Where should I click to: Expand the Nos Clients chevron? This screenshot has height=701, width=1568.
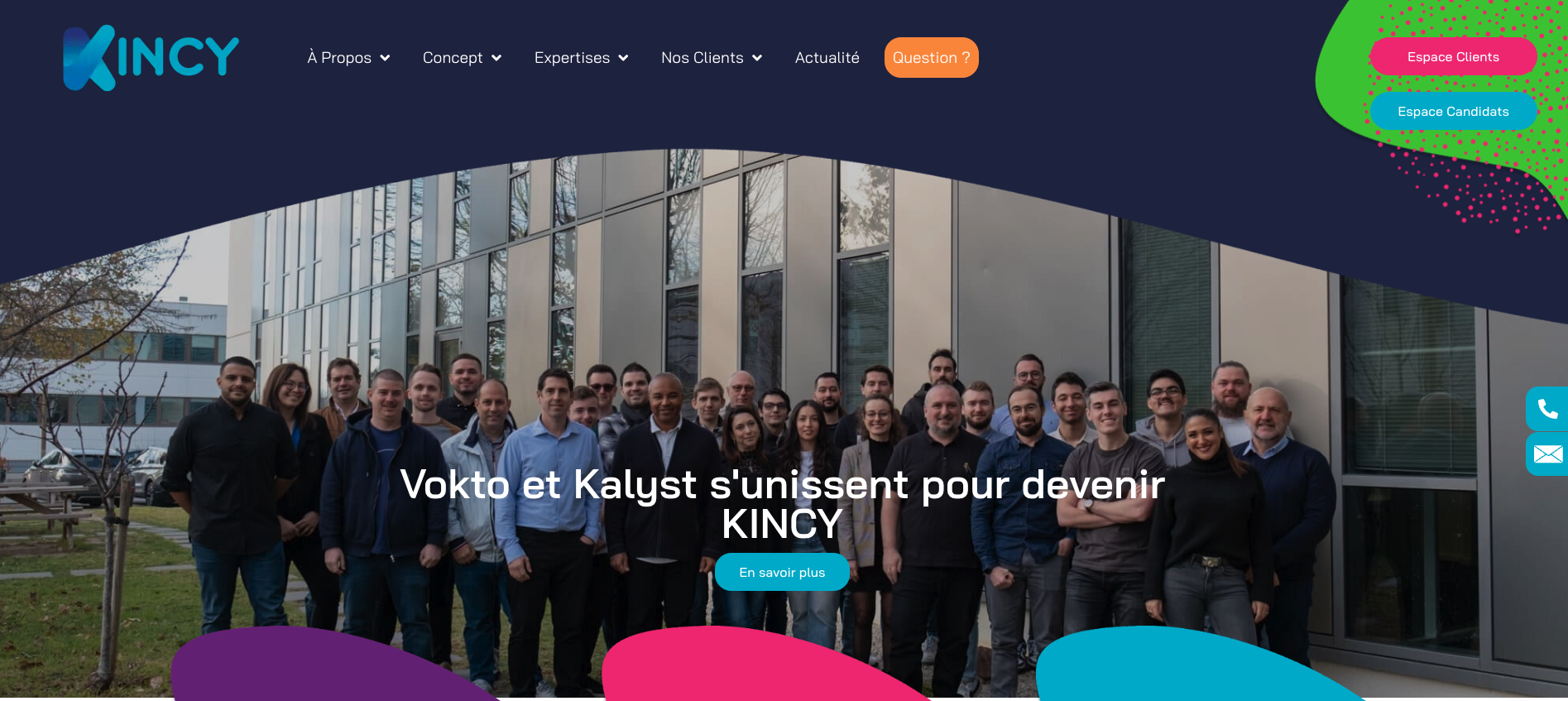(x=757, y=58)
